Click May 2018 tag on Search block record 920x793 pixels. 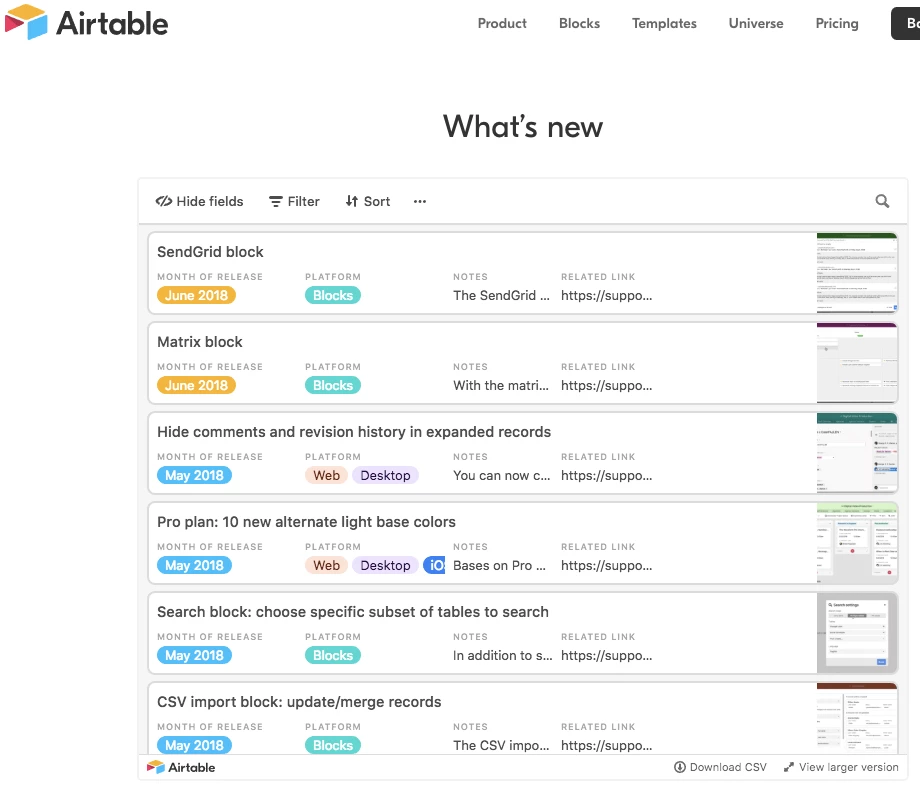click(194, 655)
